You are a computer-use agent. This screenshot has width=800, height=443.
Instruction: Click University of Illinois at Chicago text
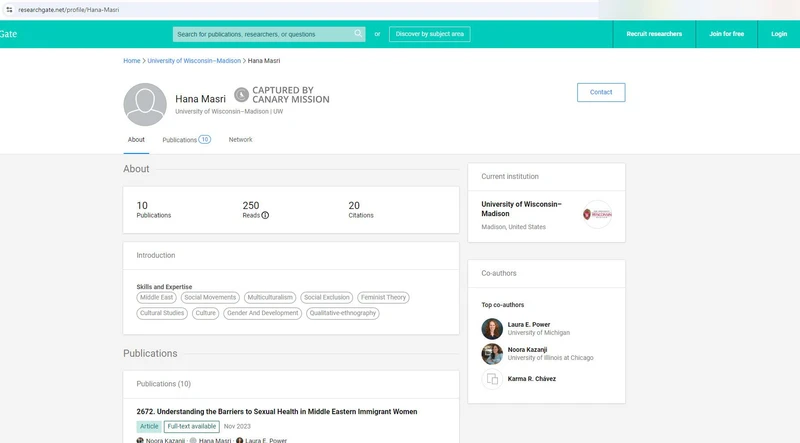551,358
